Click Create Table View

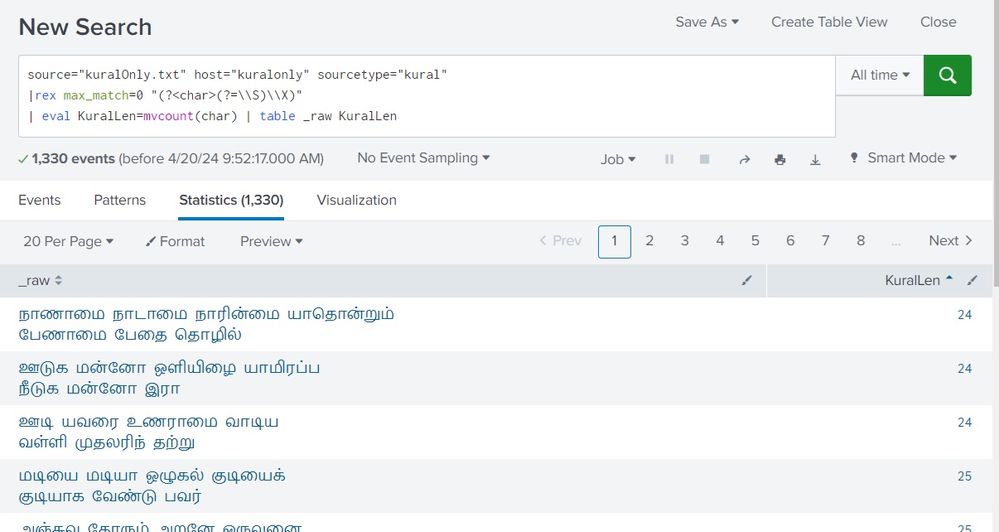(829, 22)
